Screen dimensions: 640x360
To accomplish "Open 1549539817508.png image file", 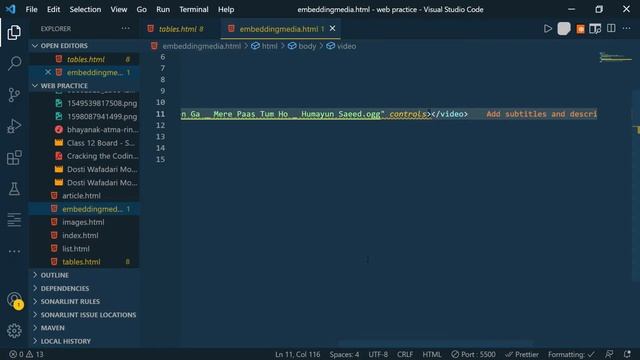I will pyautogui.click(x=84, y=103).
